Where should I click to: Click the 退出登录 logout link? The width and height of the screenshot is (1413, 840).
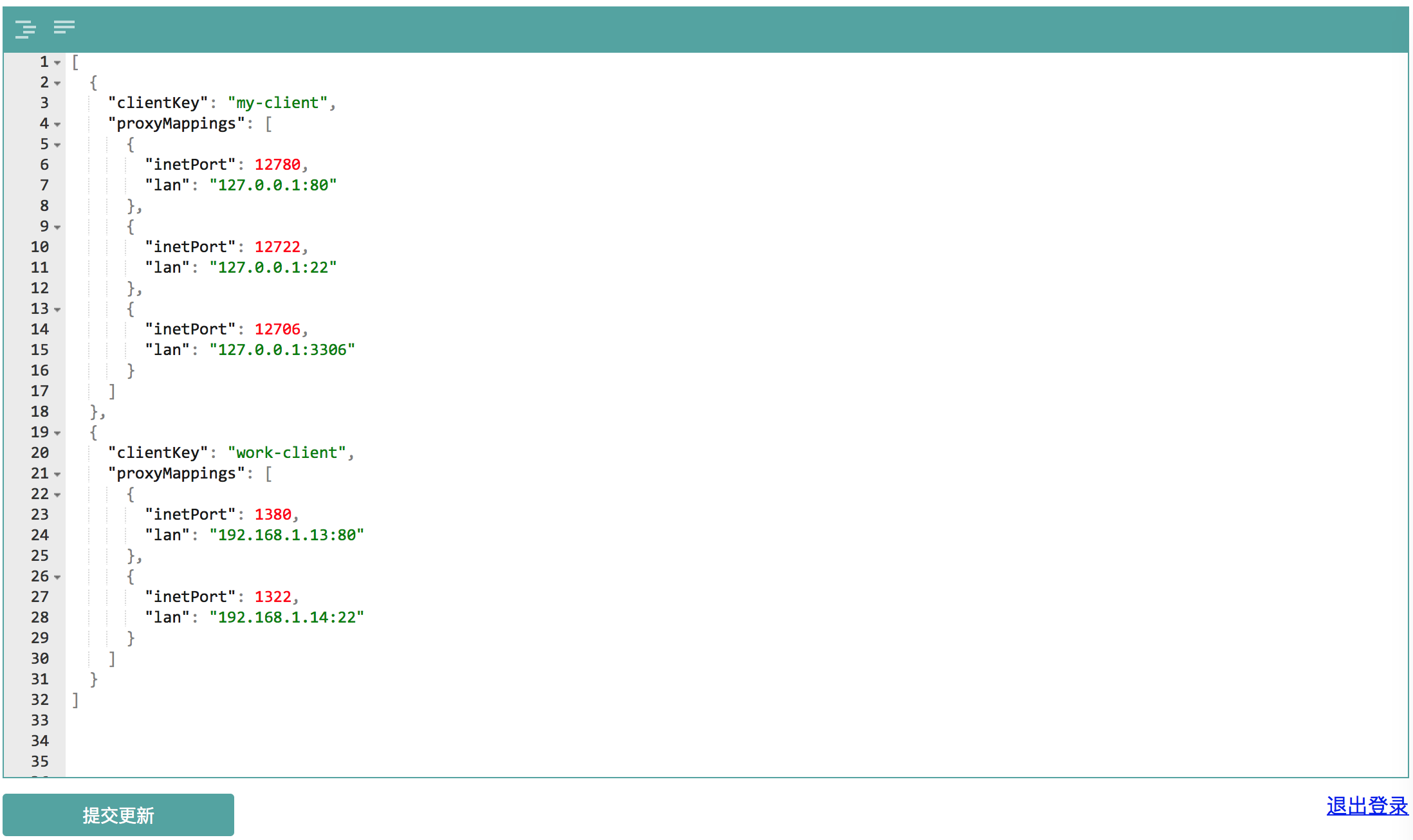1367,805
